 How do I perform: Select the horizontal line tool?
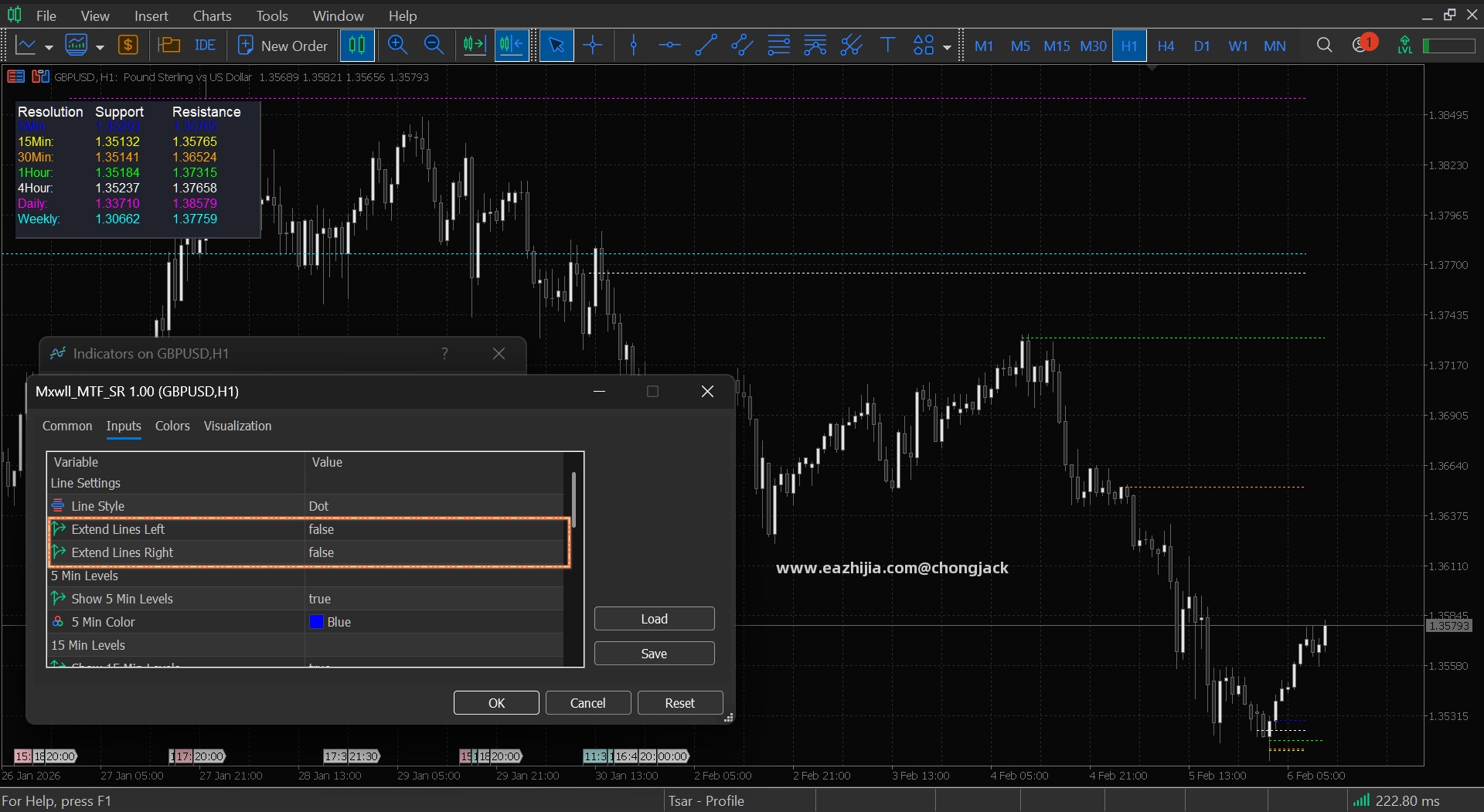[x=669, y=46]
